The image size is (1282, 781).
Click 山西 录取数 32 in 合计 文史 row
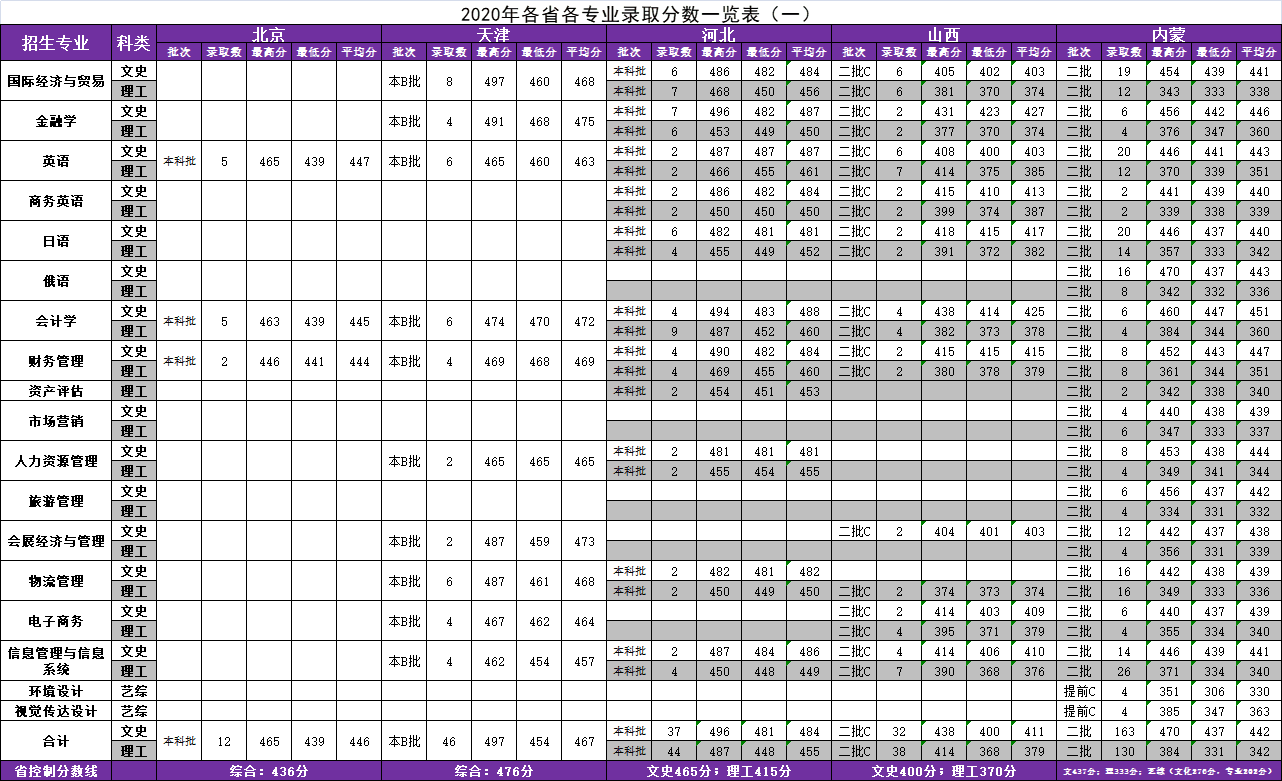click(899, 731)
